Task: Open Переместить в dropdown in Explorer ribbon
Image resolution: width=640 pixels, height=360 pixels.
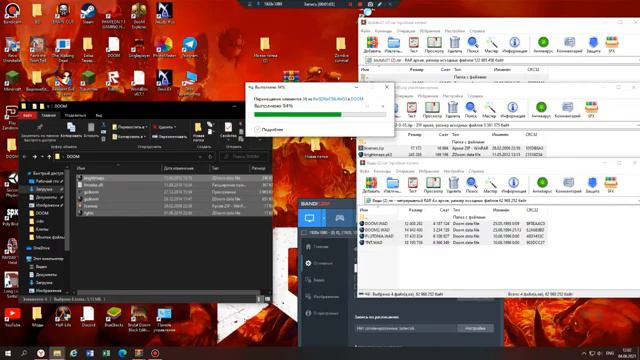Action: coord(128,127)
